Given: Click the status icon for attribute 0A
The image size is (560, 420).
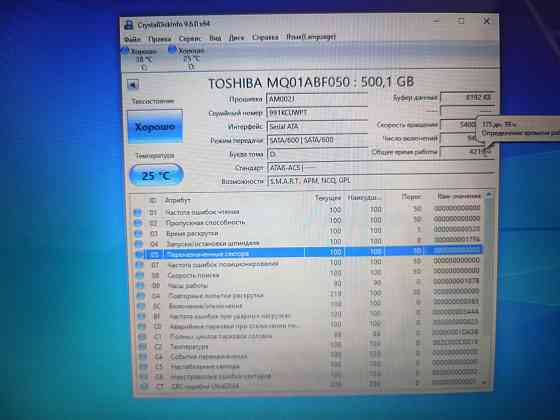Looking at the screenshot, I should [140, 296].
